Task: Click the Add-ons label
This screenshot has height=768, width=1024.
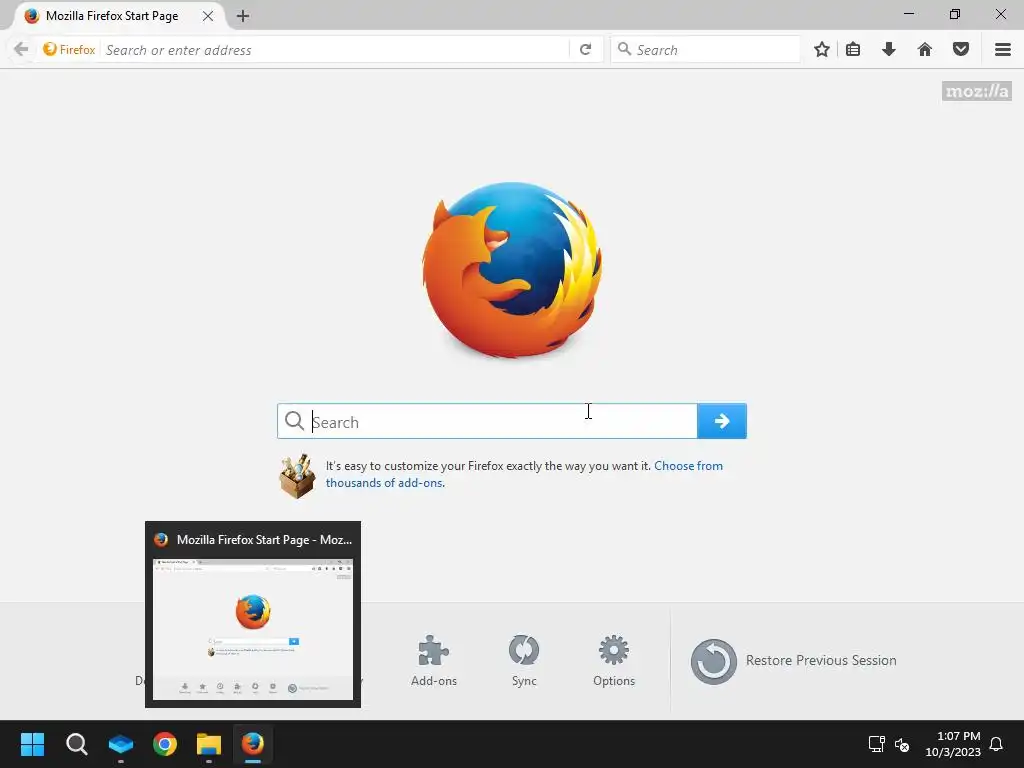Action: pos(434,680)
